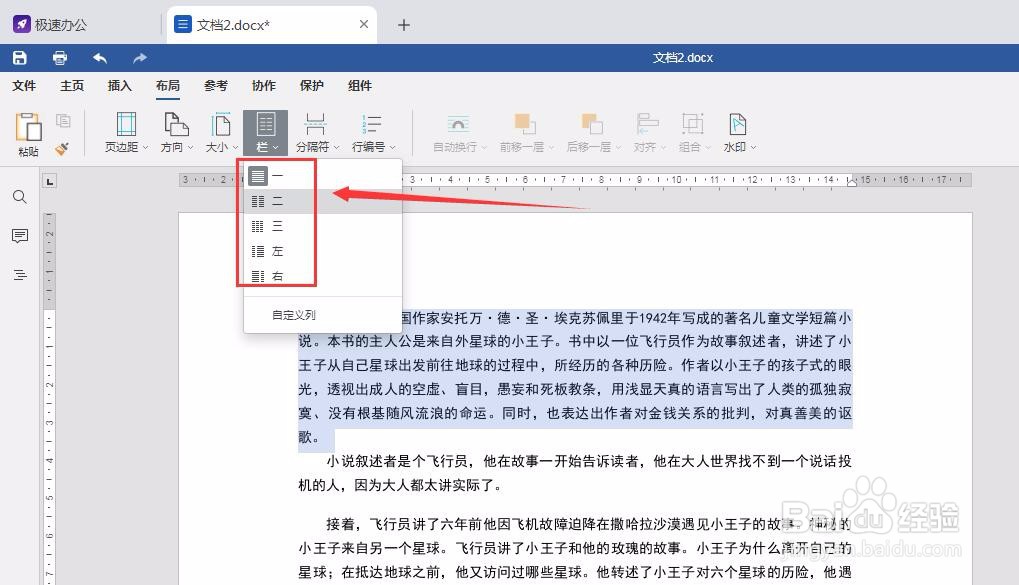Viewport: 1019px width, 585px height.
Task: Click the Print icon
Action: [x=60, y=58]
